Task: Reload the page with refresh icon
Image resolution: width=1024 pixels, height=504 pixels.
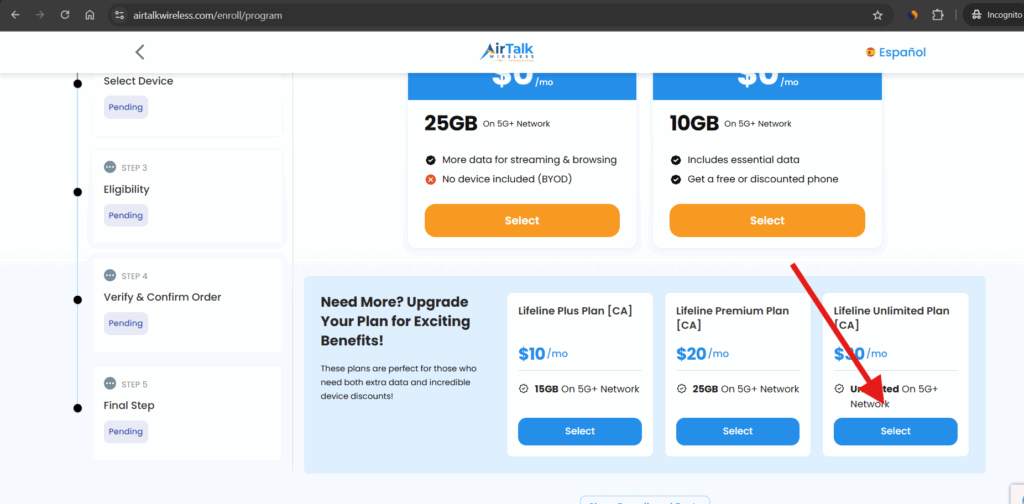Action: coord(65,15)
